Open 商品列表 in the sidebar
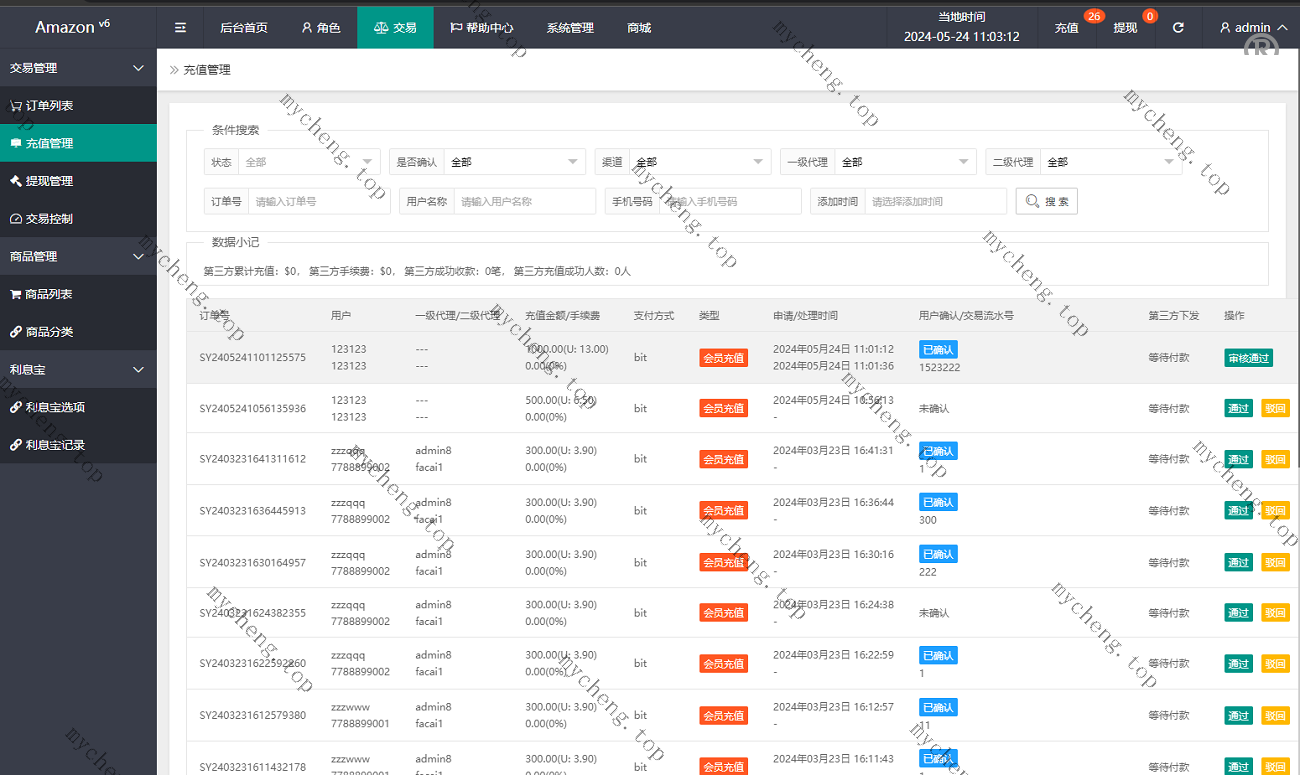This screenshot has height=775, width=1300. click(49, 295)
